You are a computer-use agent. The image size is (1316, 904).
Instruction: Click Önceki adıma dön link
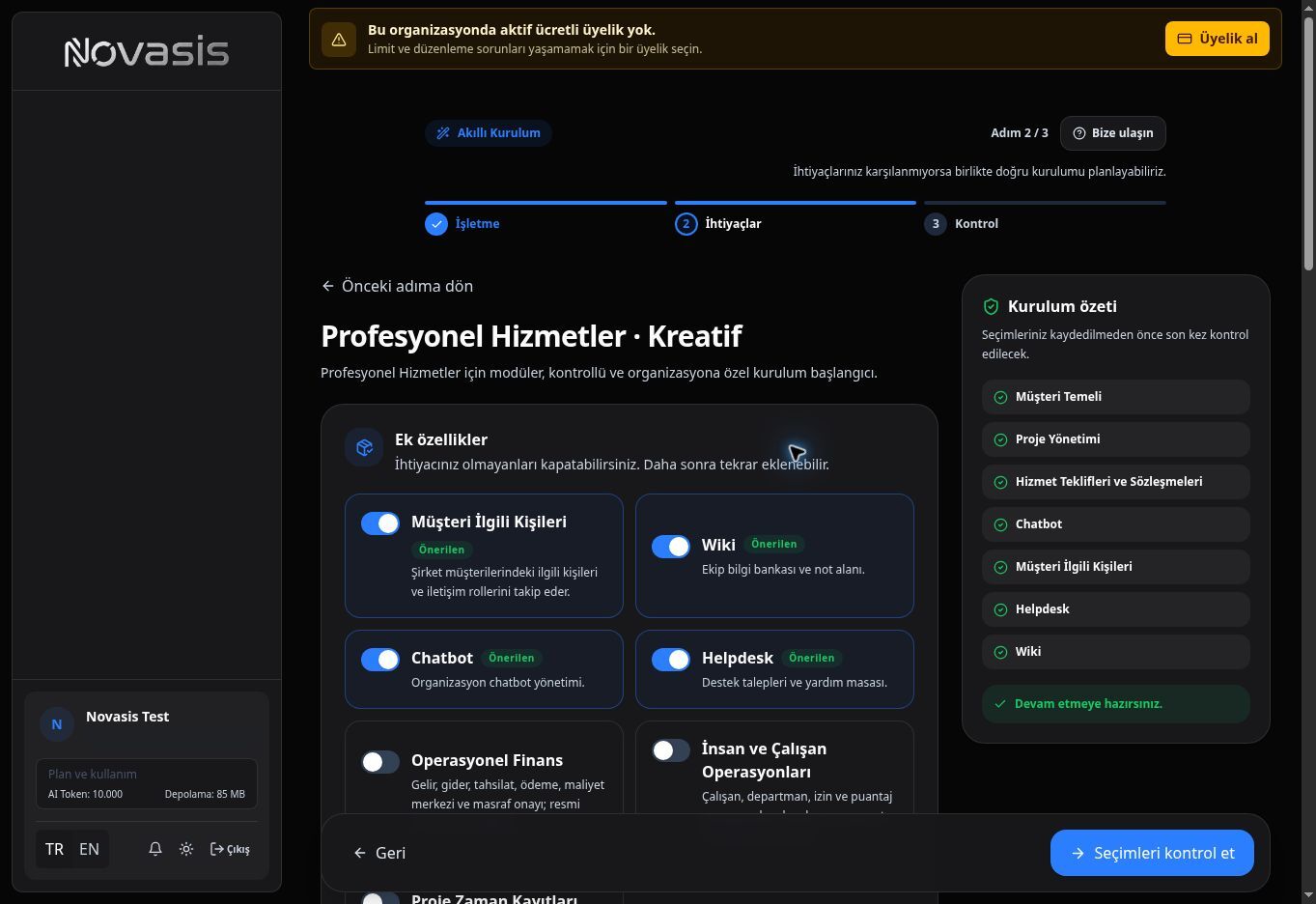pos(398,286)
